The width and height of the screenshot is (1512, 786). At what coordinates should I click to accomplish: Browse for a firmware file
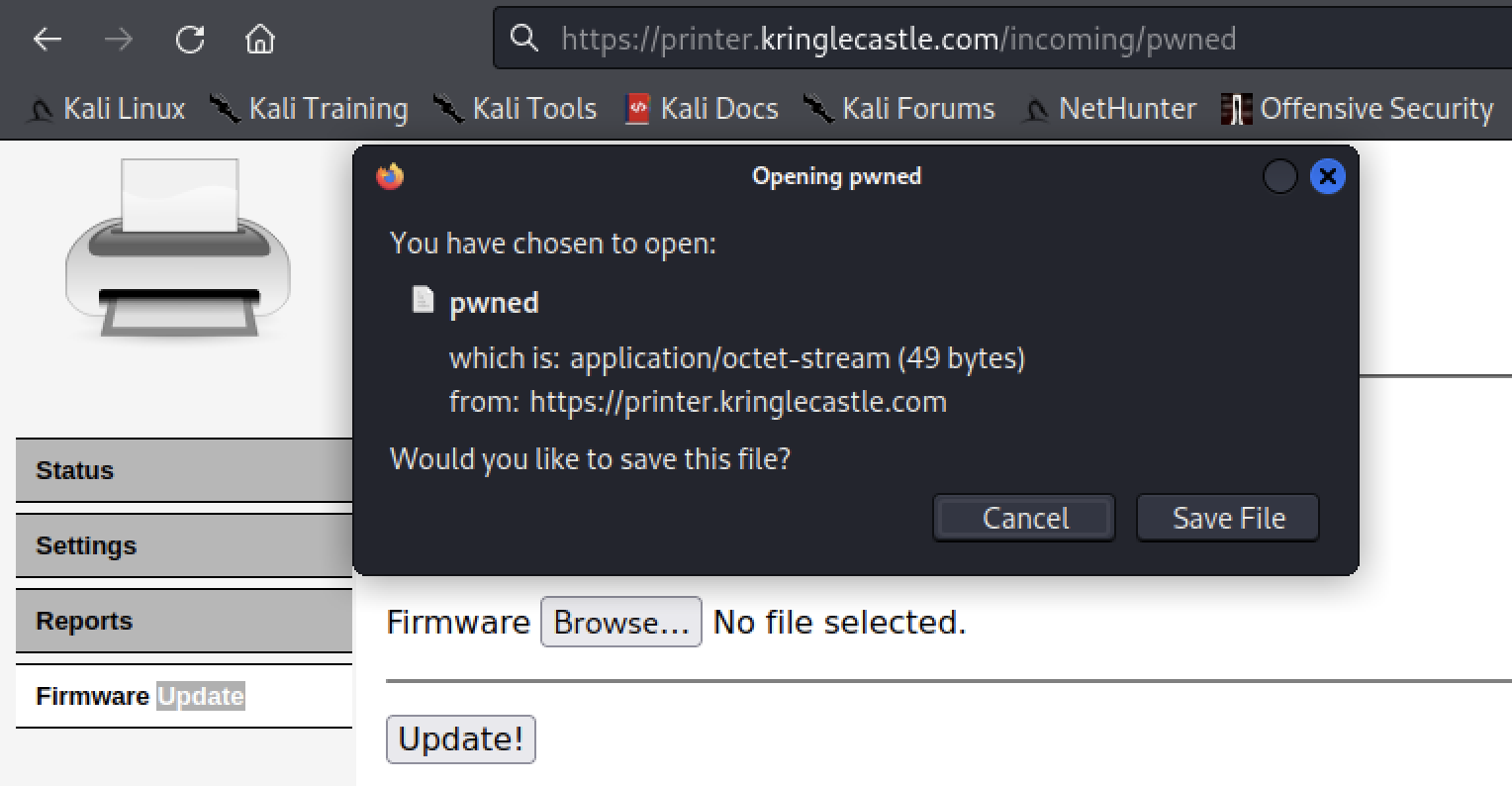tap(621, 622)
